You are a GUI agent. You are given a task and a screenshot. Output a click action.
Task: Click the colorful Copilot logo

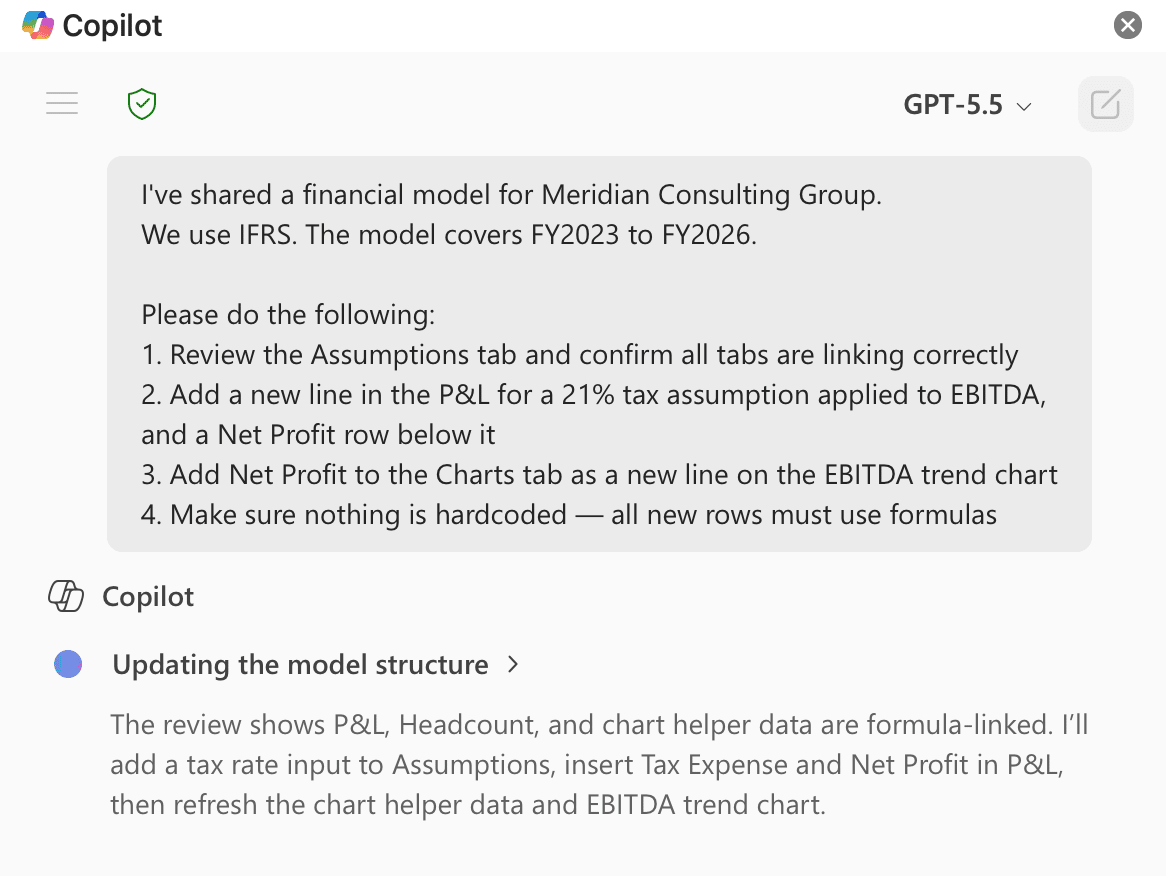click(x=38, y=25)
